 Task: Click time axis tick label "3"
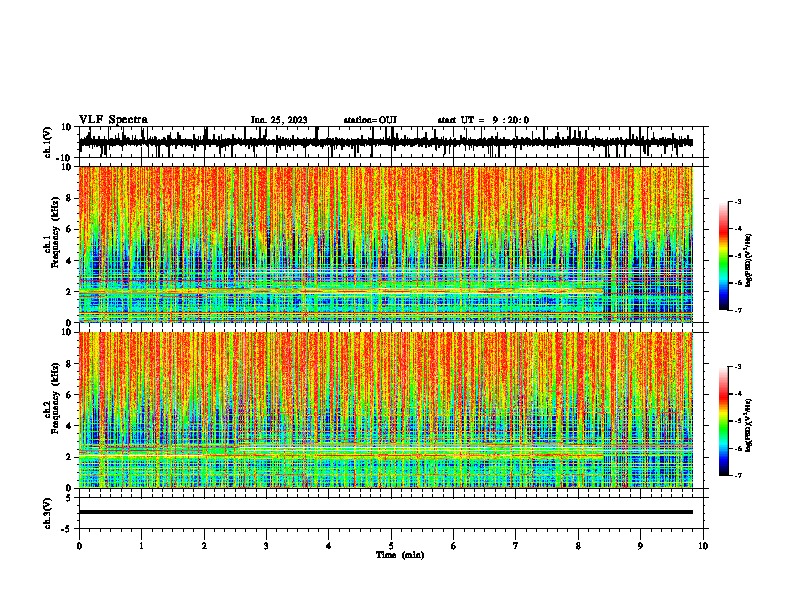click(266, 546)
